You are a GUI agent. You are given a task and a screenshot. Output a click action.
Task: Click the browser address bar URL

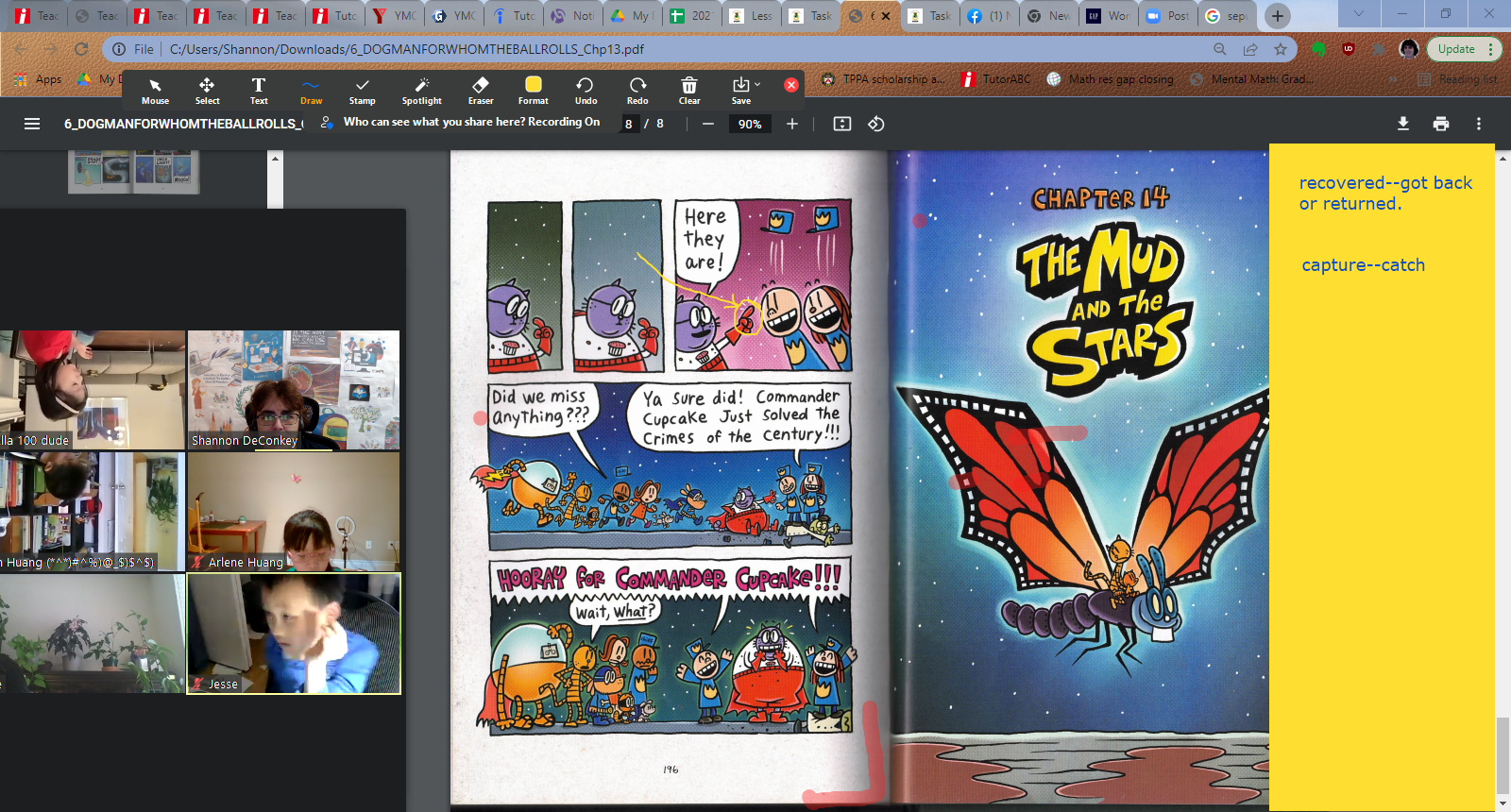point(406,49)
